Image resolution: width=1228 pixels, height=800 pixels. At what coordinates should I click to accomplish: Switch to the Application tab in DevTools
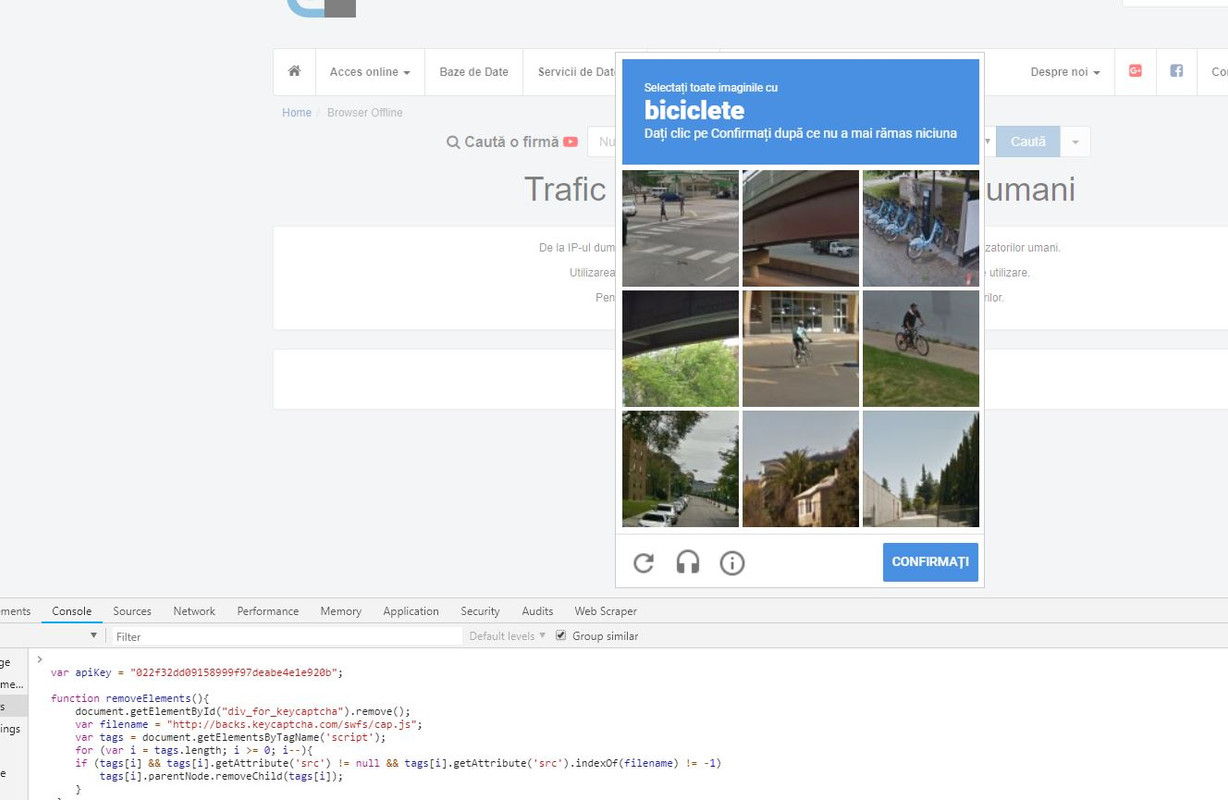(411, 611)
